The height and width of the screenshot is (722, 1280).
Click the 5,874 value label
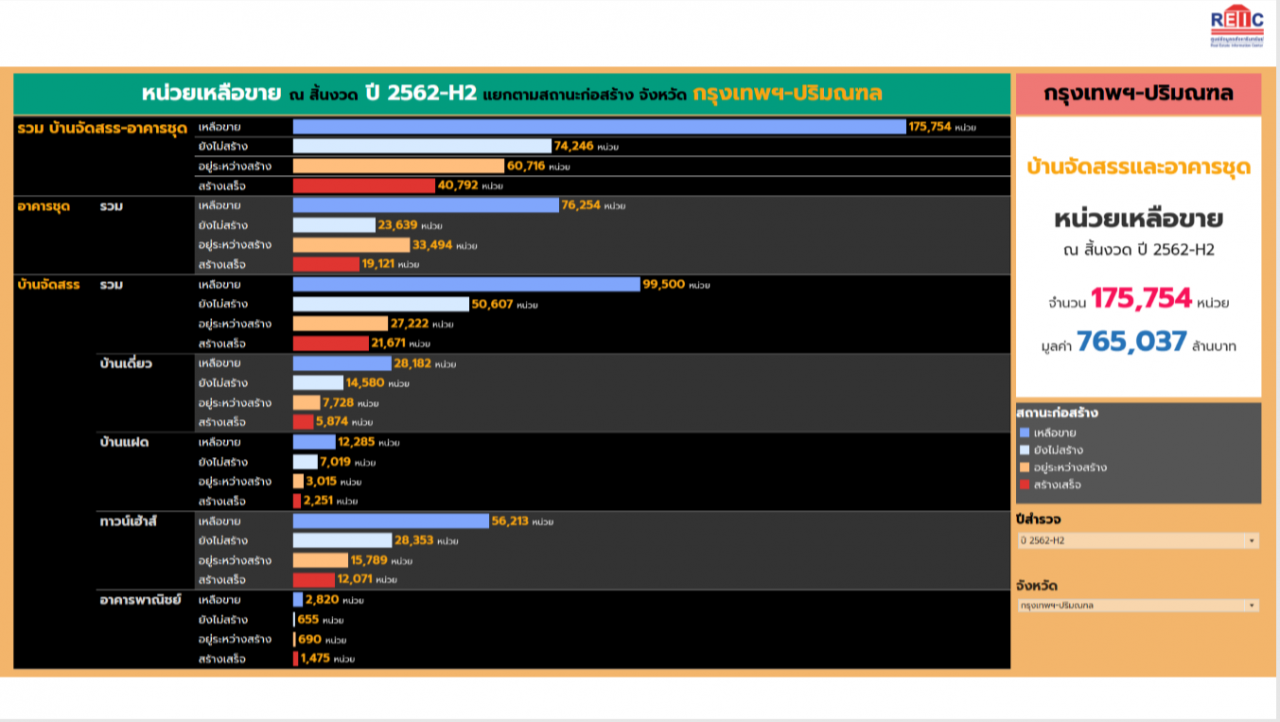click(x=332, y=422)
